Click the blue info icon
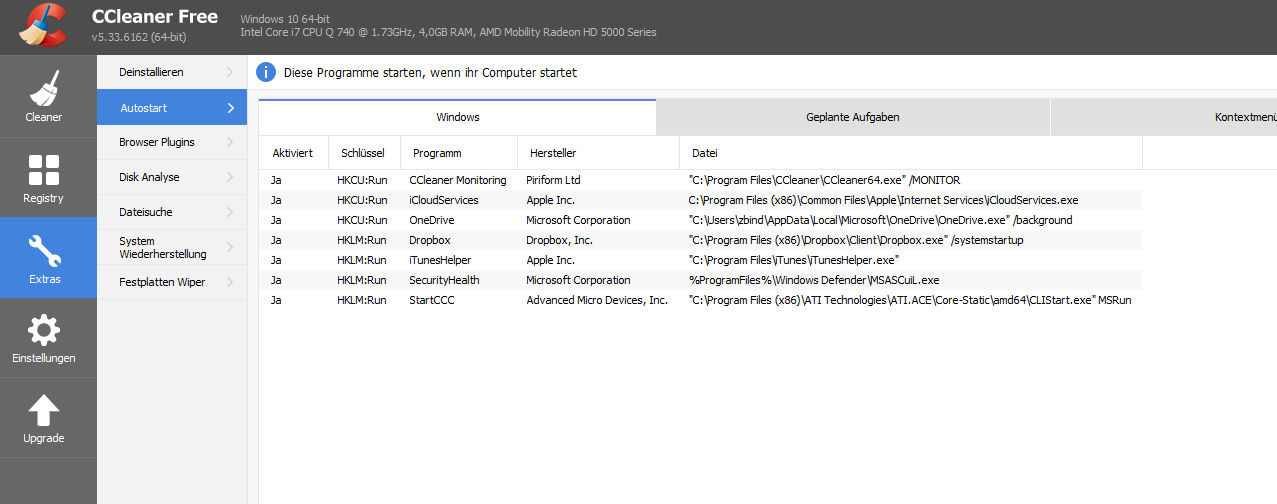 point(266,72)
